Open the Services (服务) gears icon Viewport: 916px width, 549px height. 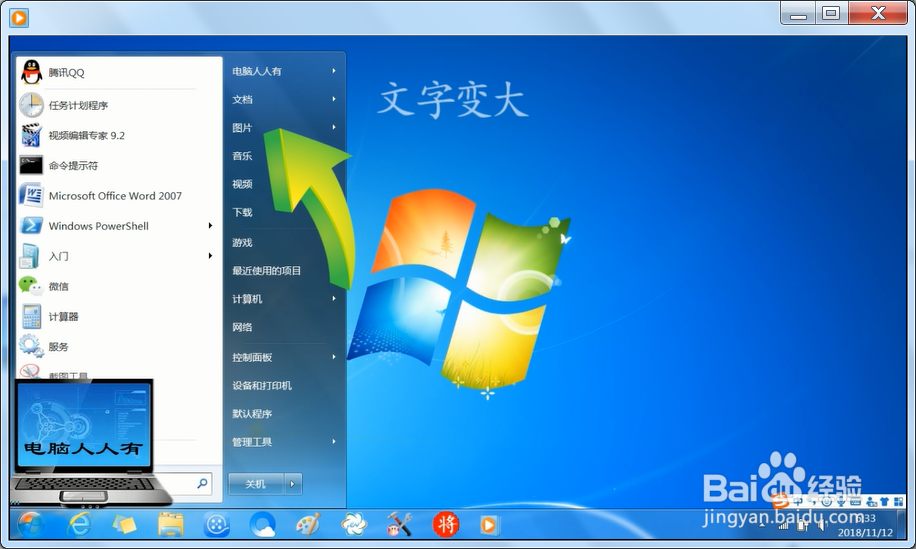31,346
